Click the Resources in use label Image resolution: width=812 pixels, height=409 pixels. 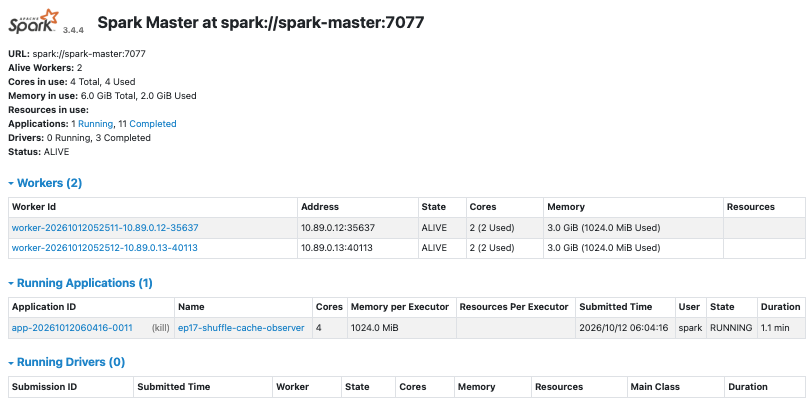(49, 110)
